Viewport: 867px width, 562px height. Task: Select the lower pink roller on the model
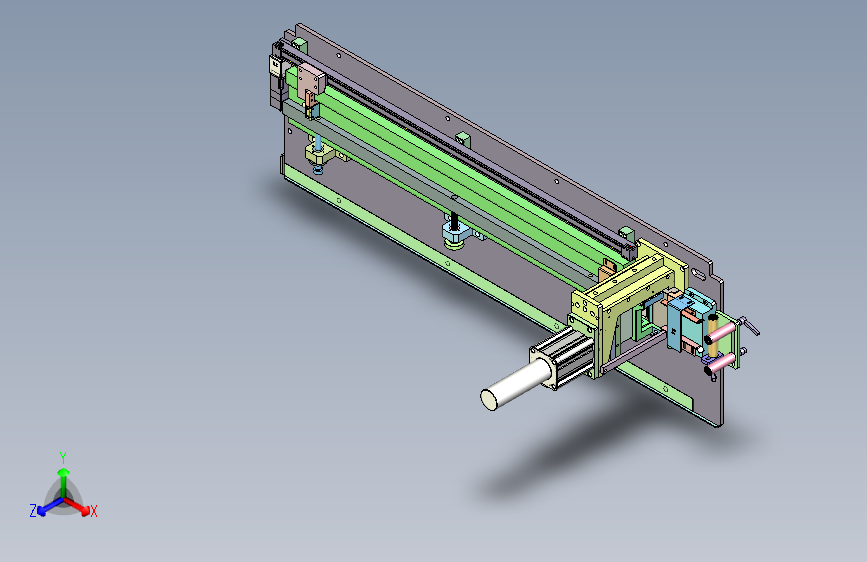tap(722, 362)
